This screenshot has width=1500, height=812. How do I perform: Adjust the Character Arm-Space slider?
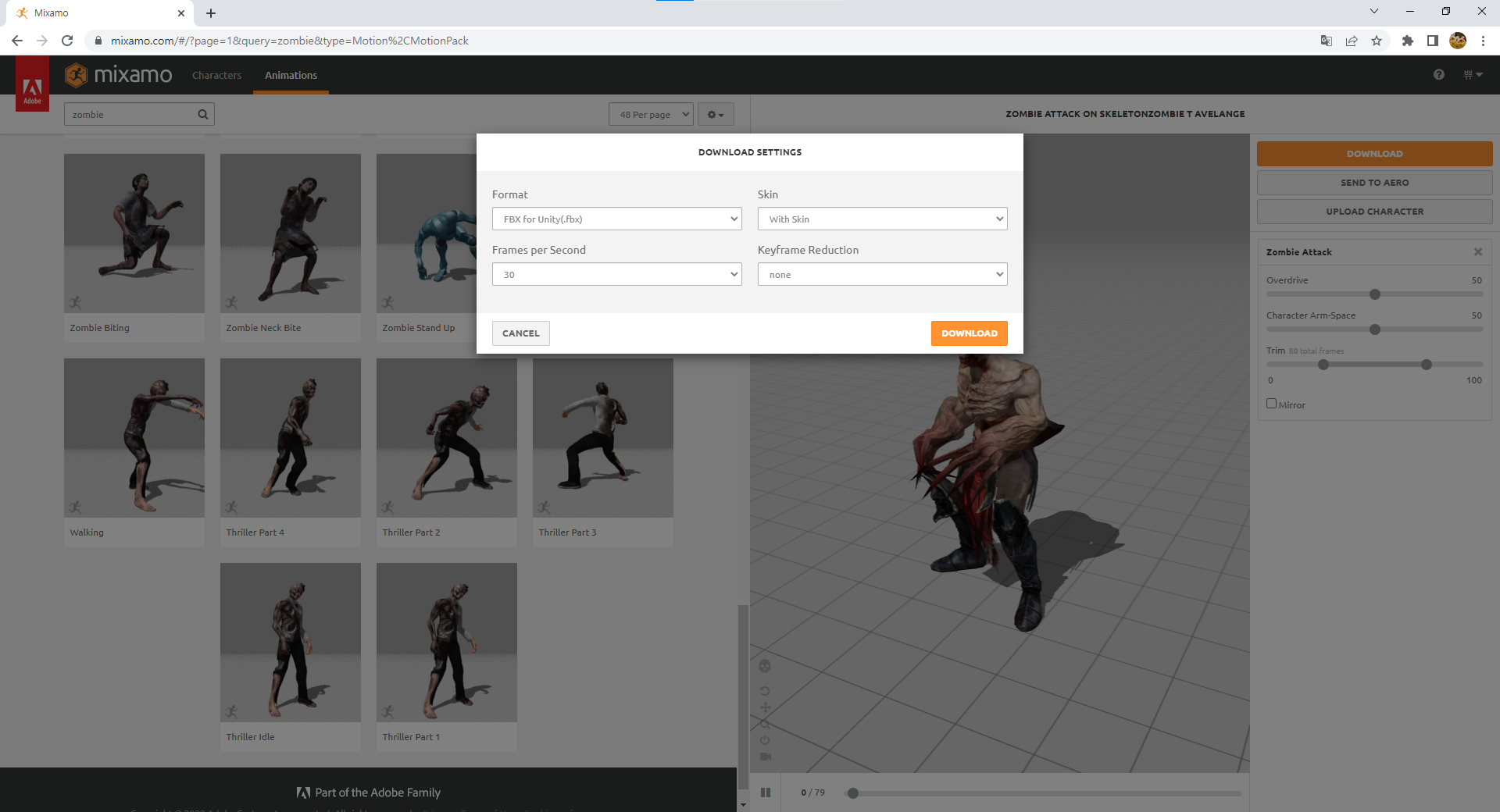(1375, 329)
